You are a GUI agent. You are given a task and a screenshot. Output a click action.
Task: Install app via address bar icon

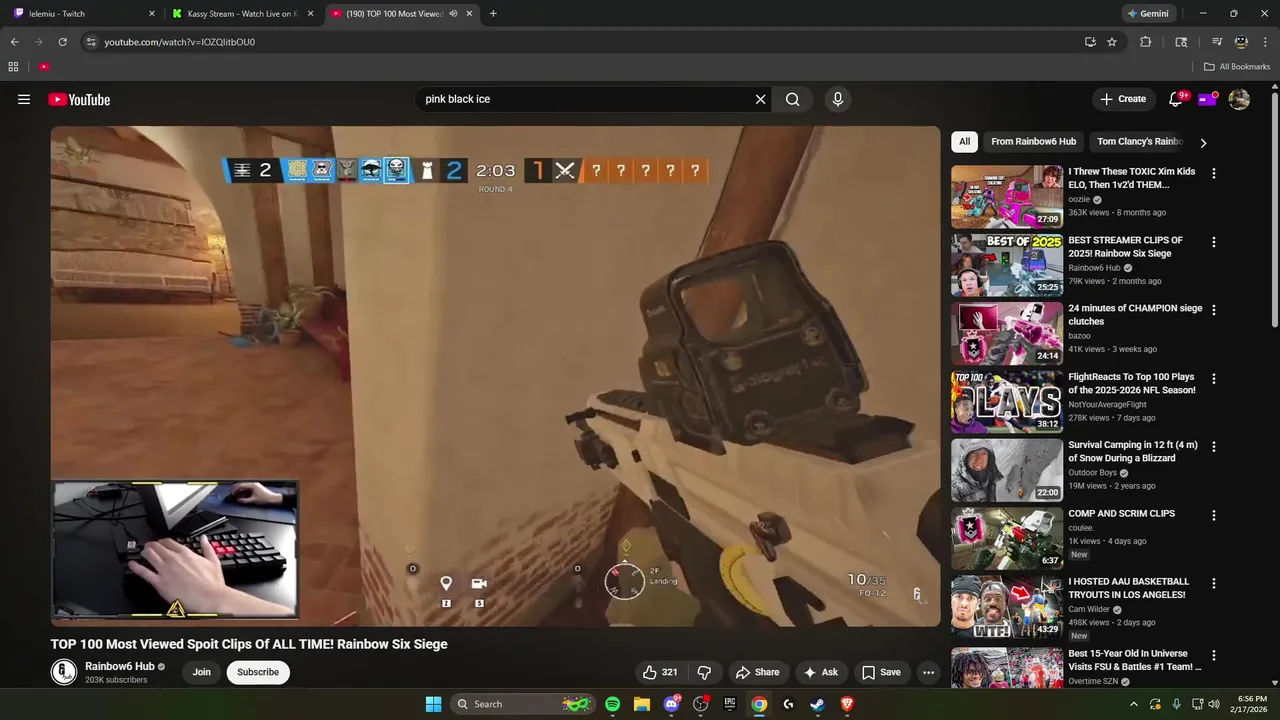click(1090, 42)
